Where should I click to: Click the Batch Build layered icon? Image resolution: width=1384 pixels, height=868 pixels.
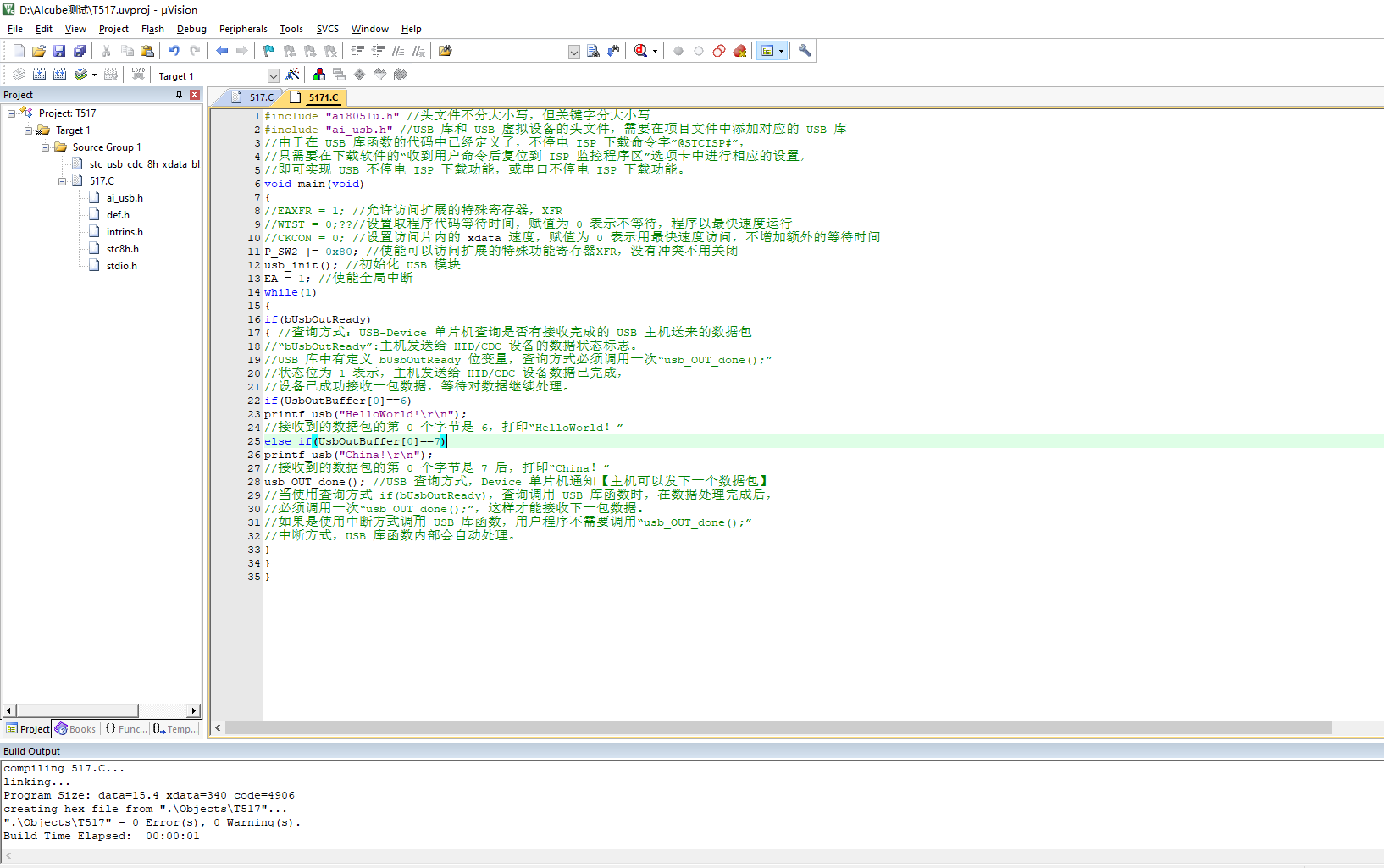point(80,75)
